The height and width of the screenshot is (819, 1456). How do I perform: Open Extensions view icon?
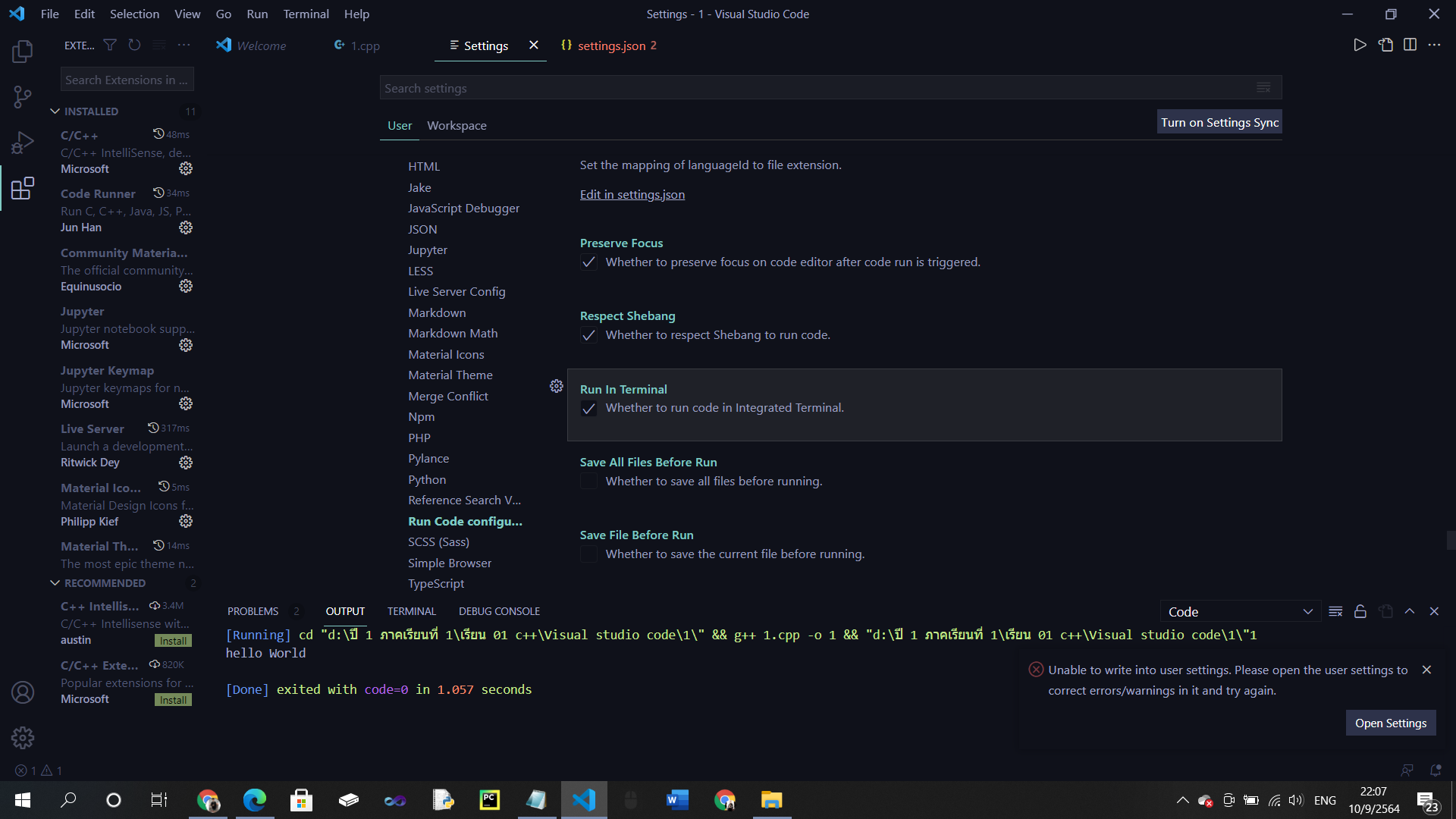coord(23,188)
